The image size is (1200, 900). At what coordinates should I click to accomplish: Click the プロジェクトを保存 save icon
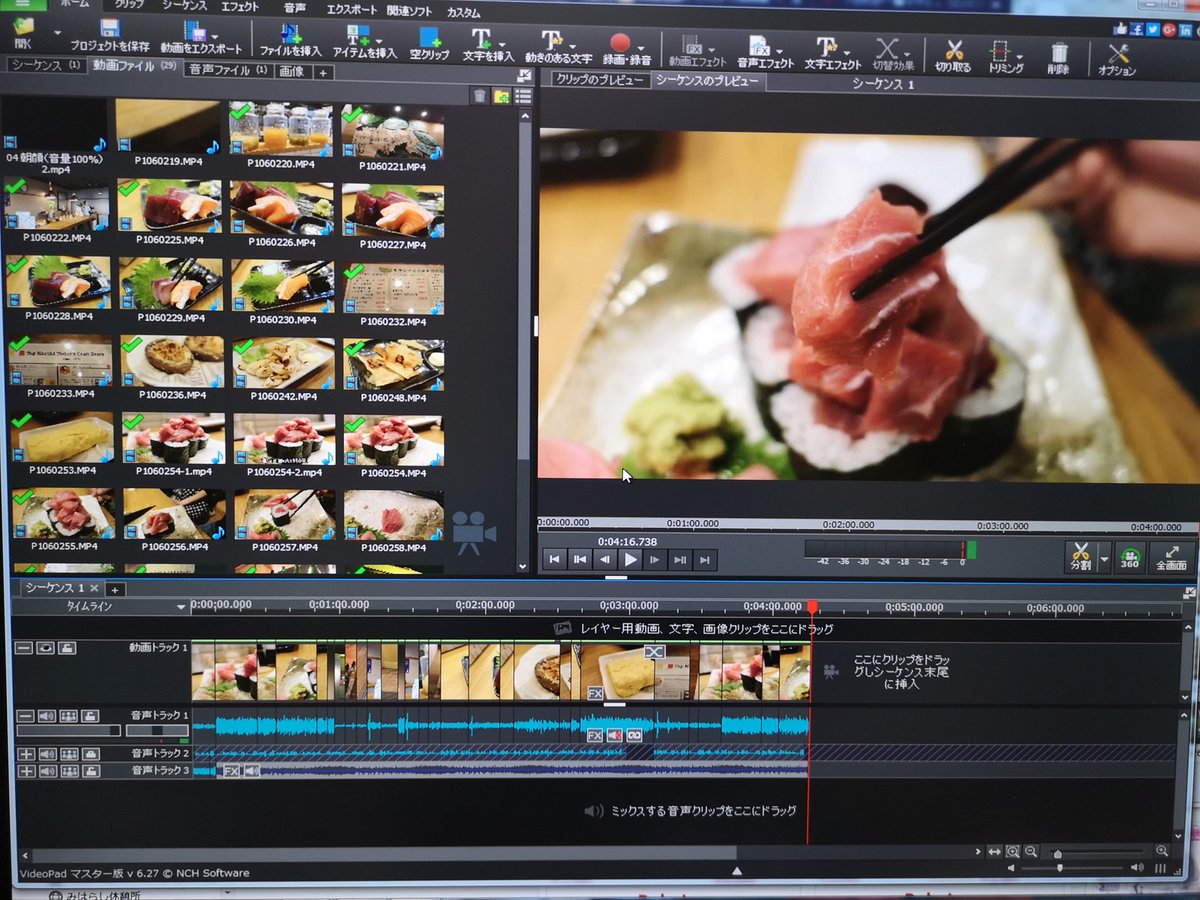110,30
